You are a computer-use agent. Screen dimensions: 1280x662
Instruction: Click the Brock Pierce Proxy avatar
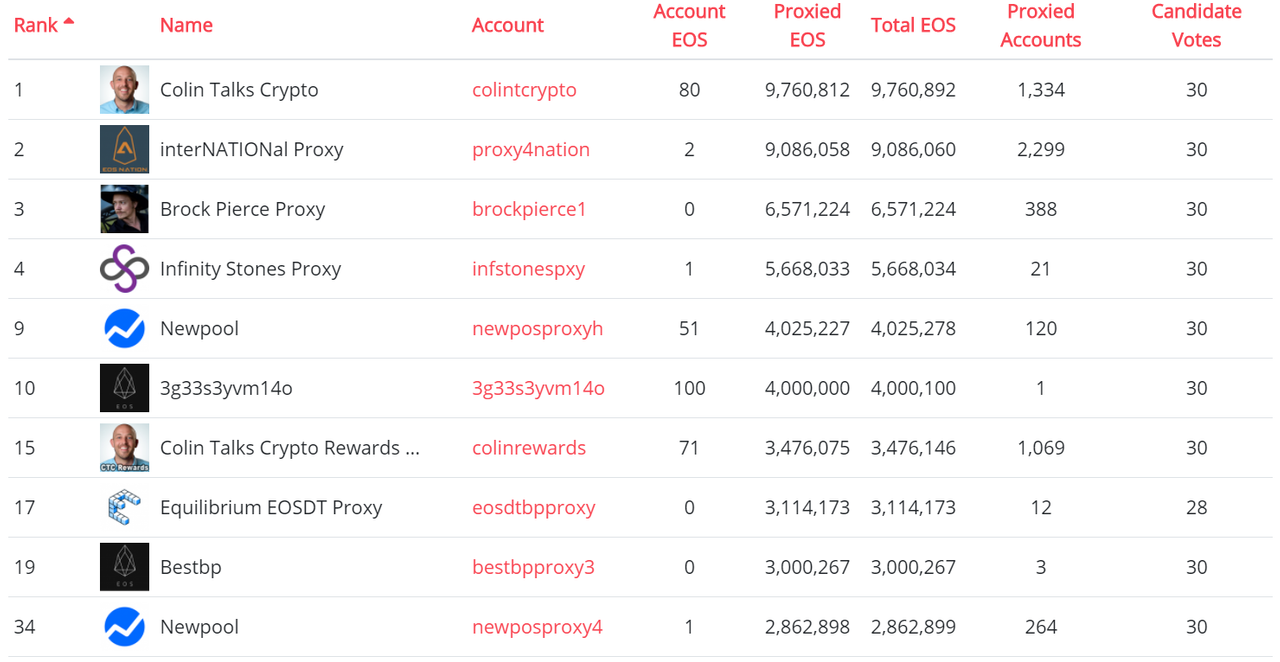(124, 209)
